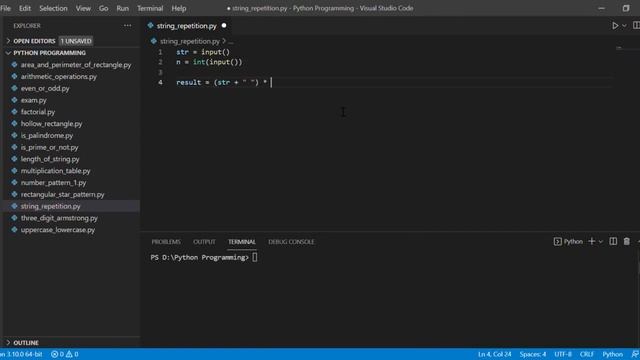Open the File menu
Screen dimensions: 640x360
point(5,8)
